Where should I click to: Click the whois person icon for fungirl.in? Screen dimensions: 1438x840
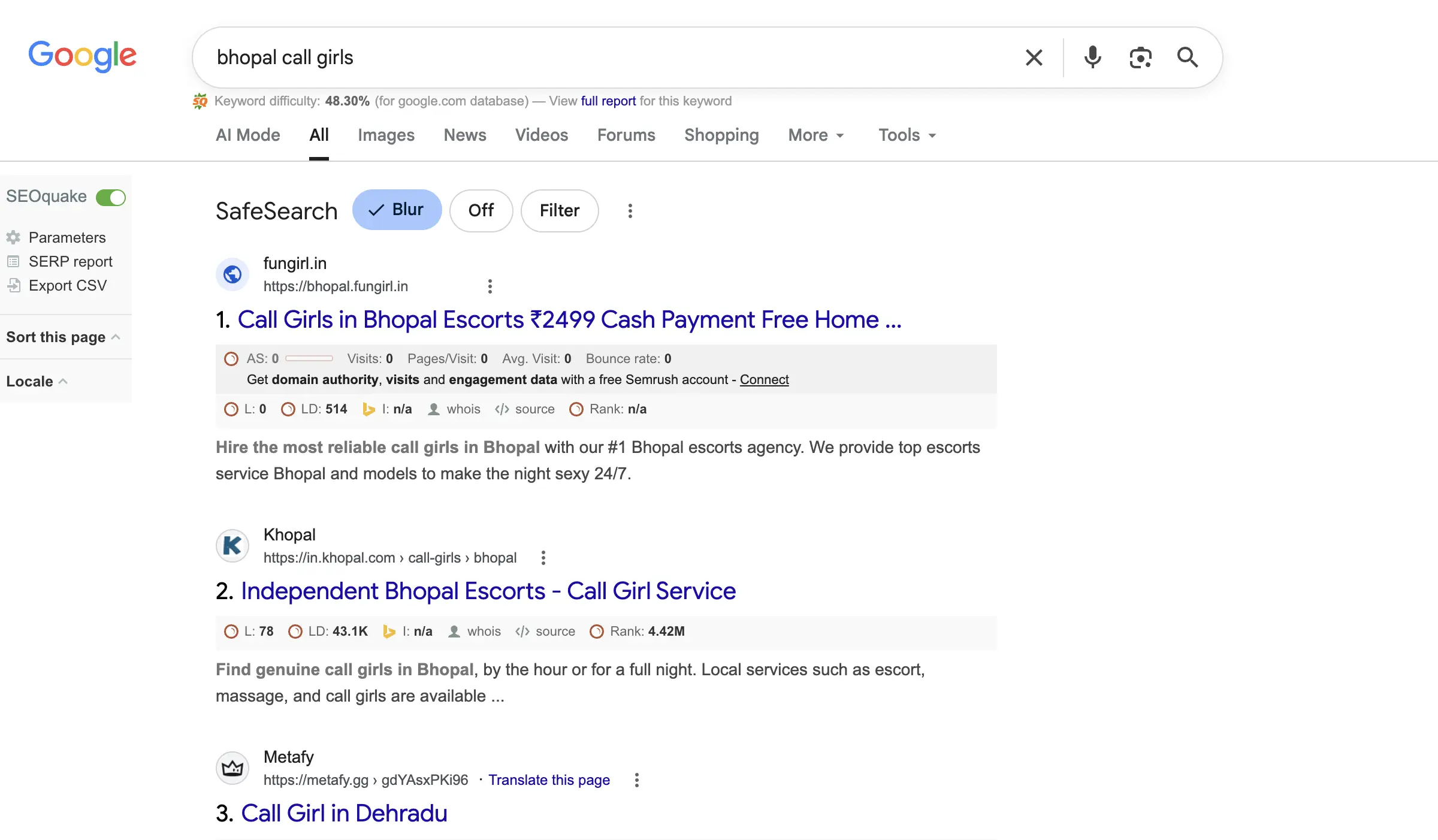[434, 409]
